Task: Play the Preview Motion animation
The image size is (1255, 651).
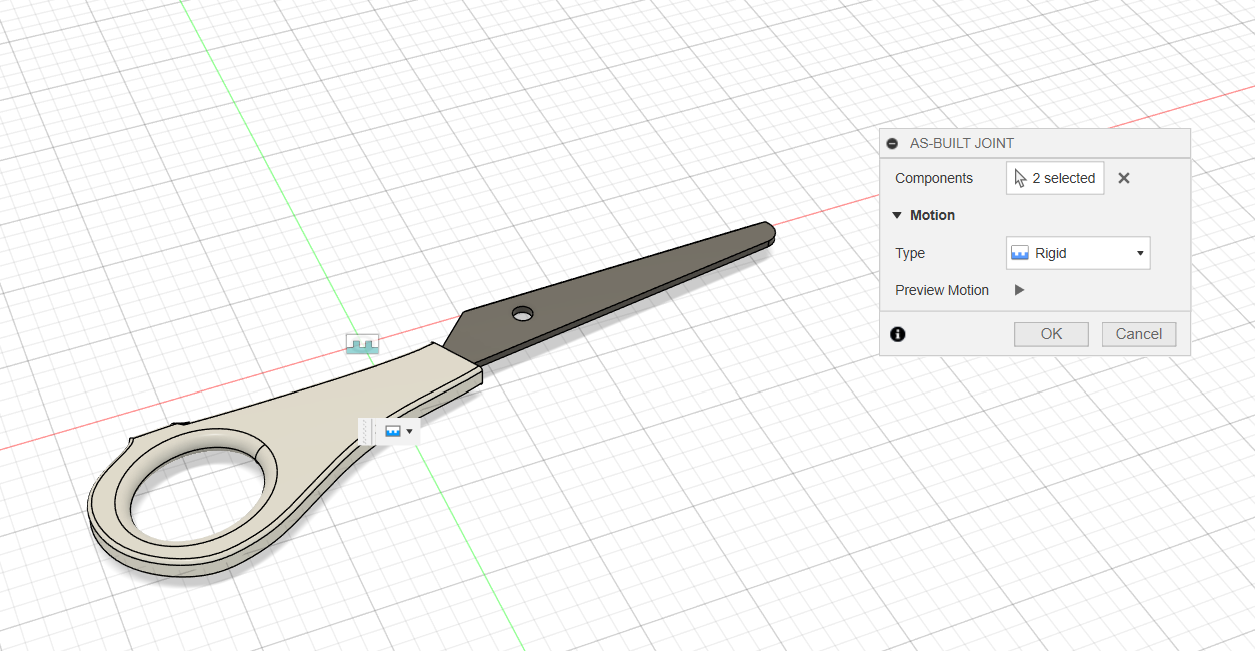Action: (1020, 290)
